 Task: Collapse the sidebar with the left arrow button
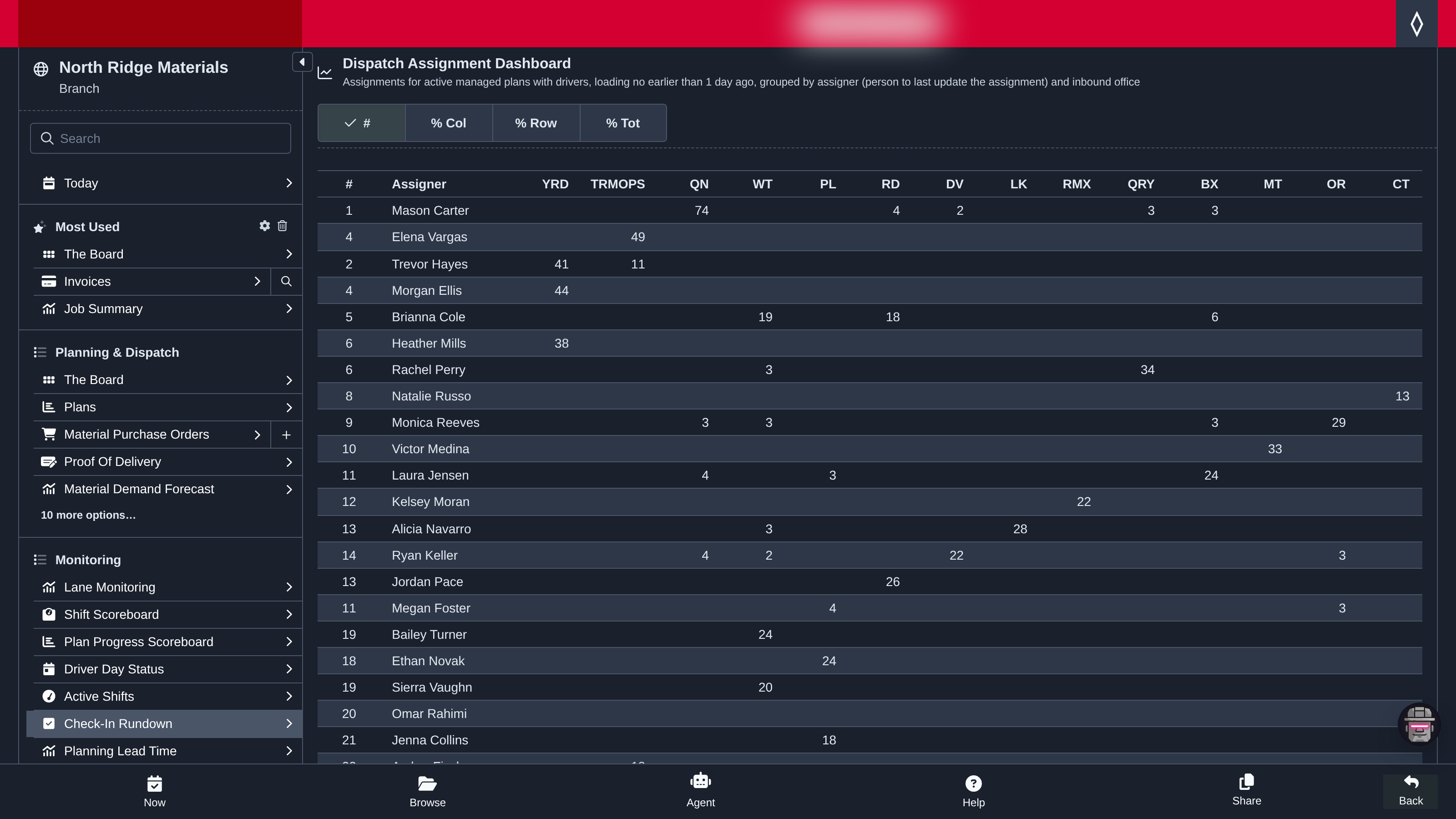pyautogui.click(x=302, y=62)
